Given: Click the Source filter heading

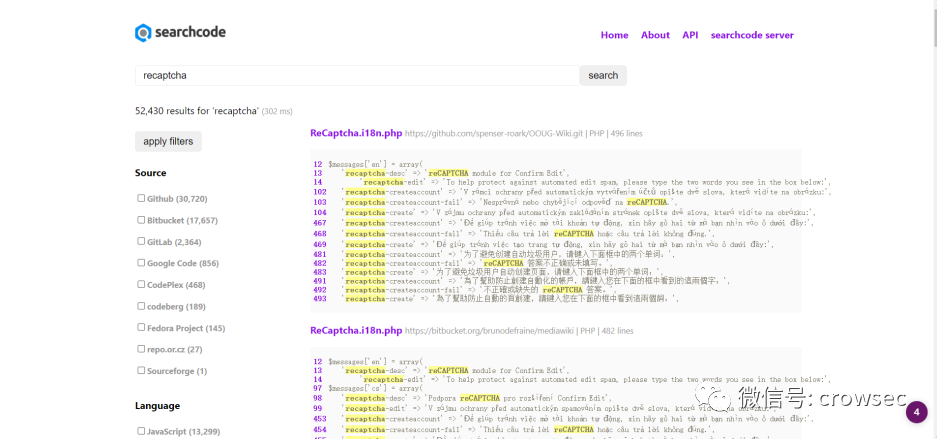Looking at the screenshot, I should coord(151,173).
